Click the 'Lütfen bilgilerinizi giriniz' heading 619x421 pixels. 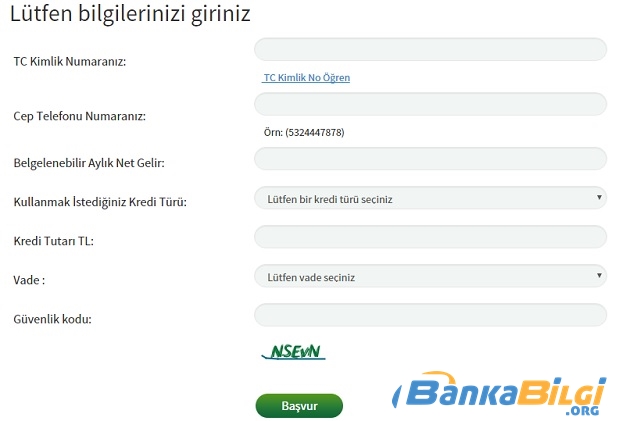(130, 14)
